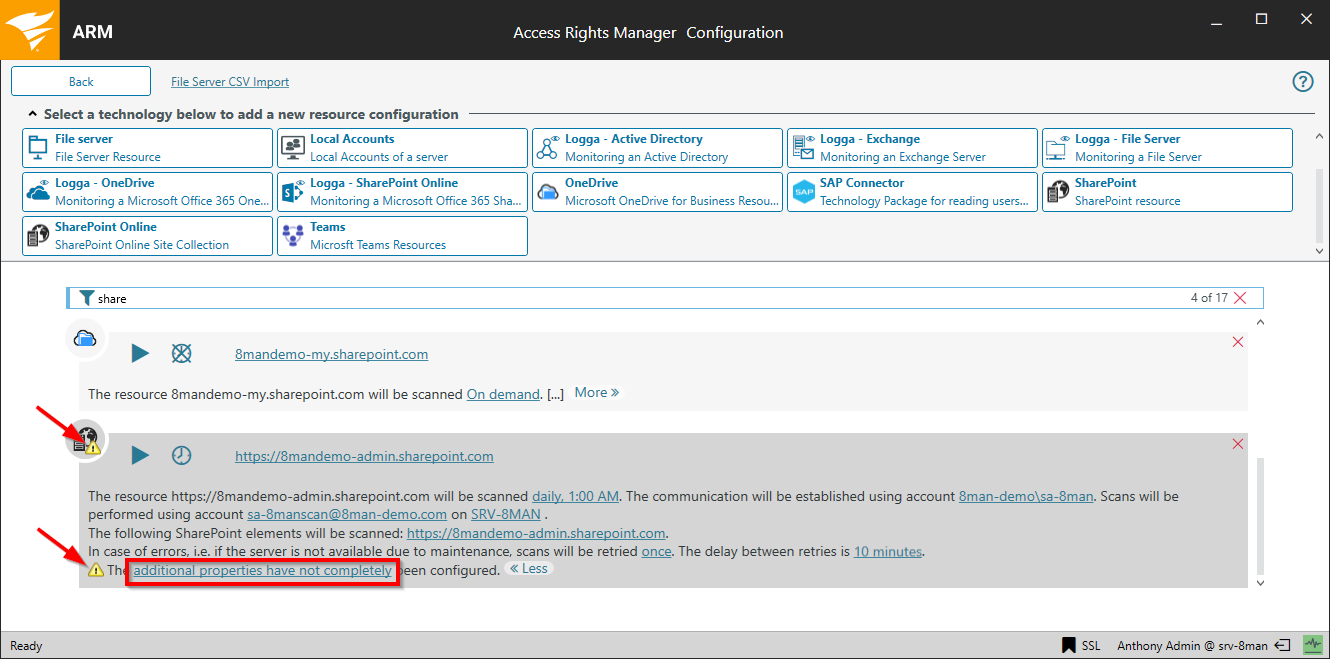Click the clock schedule icon for 8mandemo-admin

click(x=181, y=456)
